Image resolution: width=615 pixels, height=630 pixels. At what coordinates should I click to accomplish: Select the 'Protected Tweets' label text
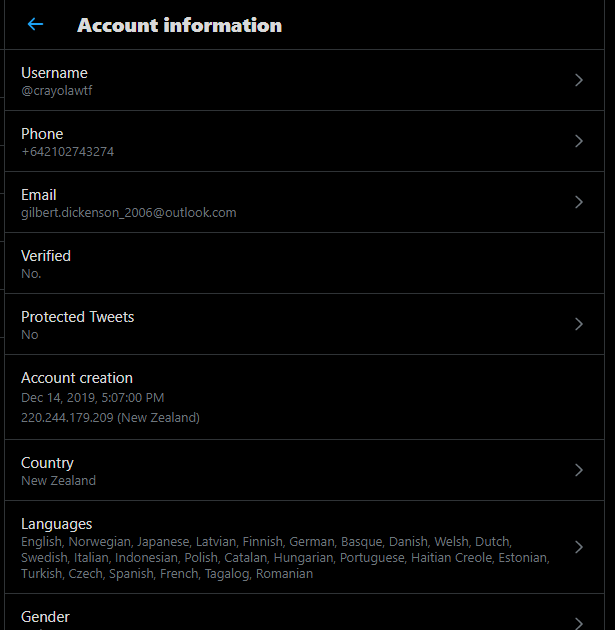pos(78,317)
